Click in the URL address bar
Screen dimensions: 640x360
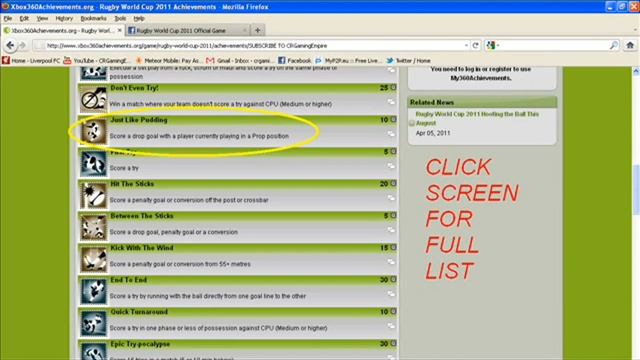pyautogui.click(x=253, y=45)
